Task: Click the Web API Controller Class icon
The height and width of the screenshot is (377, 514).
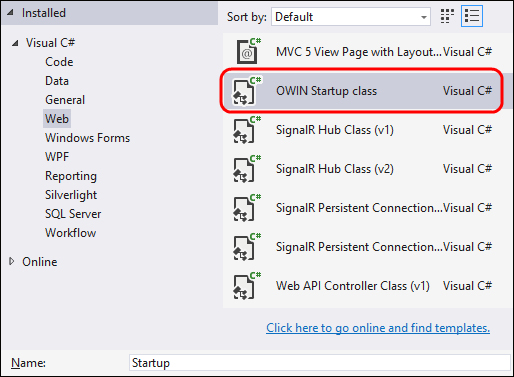Action: [247, 286]
